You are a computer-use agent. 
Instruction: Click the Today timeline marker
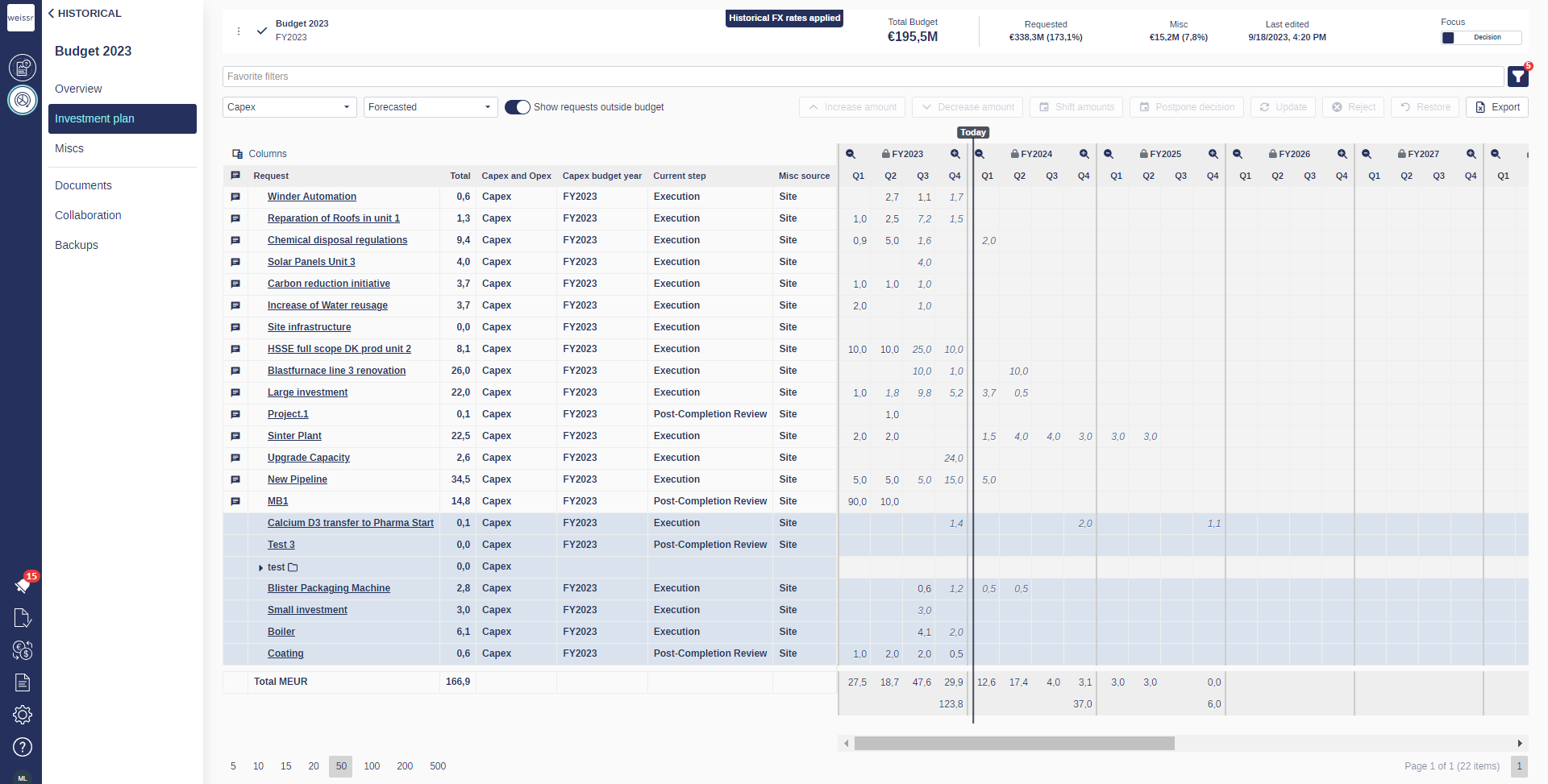tap(973, 132)
